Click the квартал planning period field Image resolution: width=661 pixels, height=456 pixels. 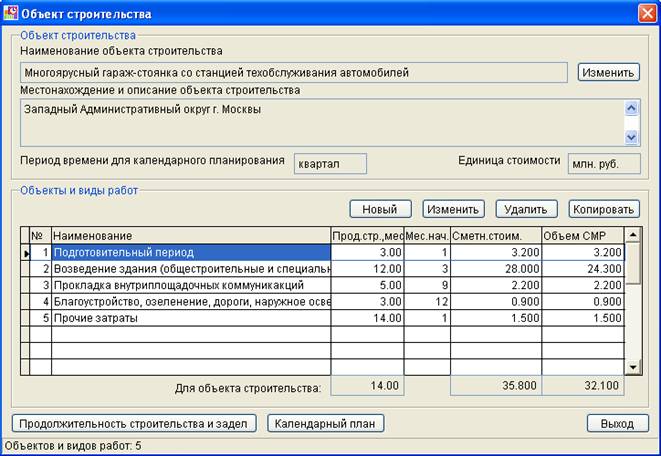pos(330,164)
